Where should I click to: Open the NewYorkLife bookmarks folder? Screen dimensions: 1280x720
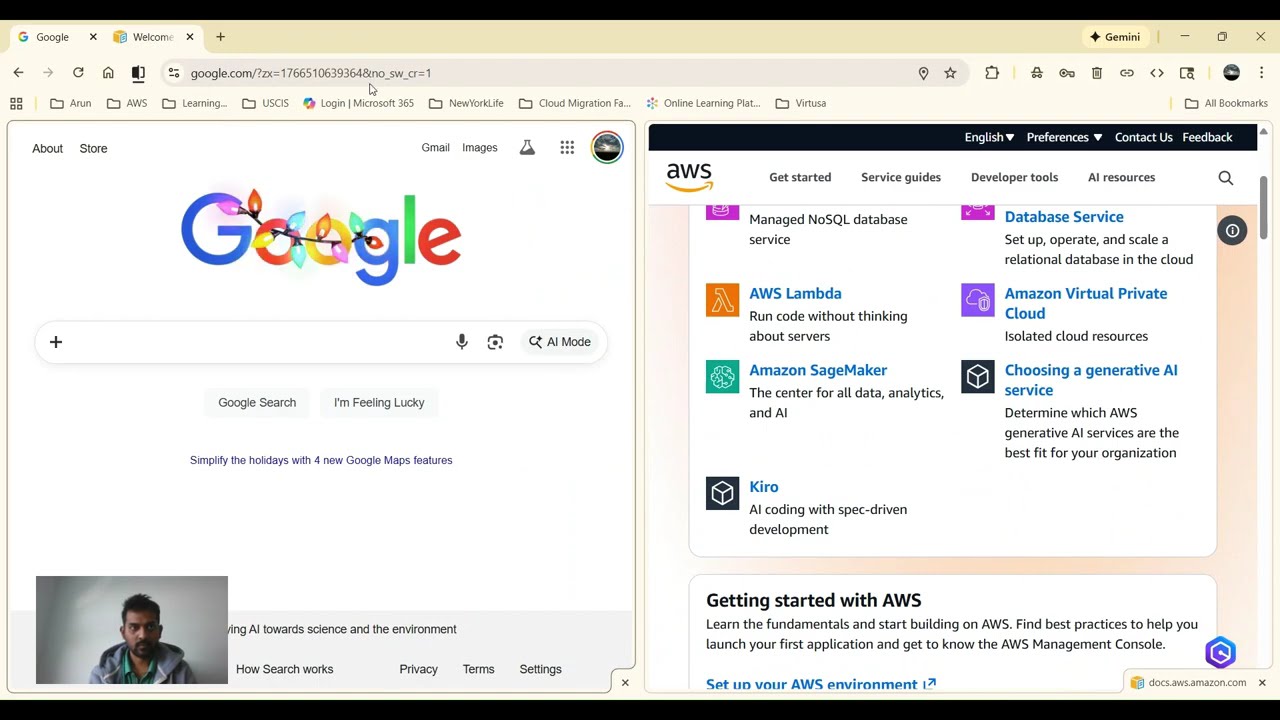click(466, 103)
